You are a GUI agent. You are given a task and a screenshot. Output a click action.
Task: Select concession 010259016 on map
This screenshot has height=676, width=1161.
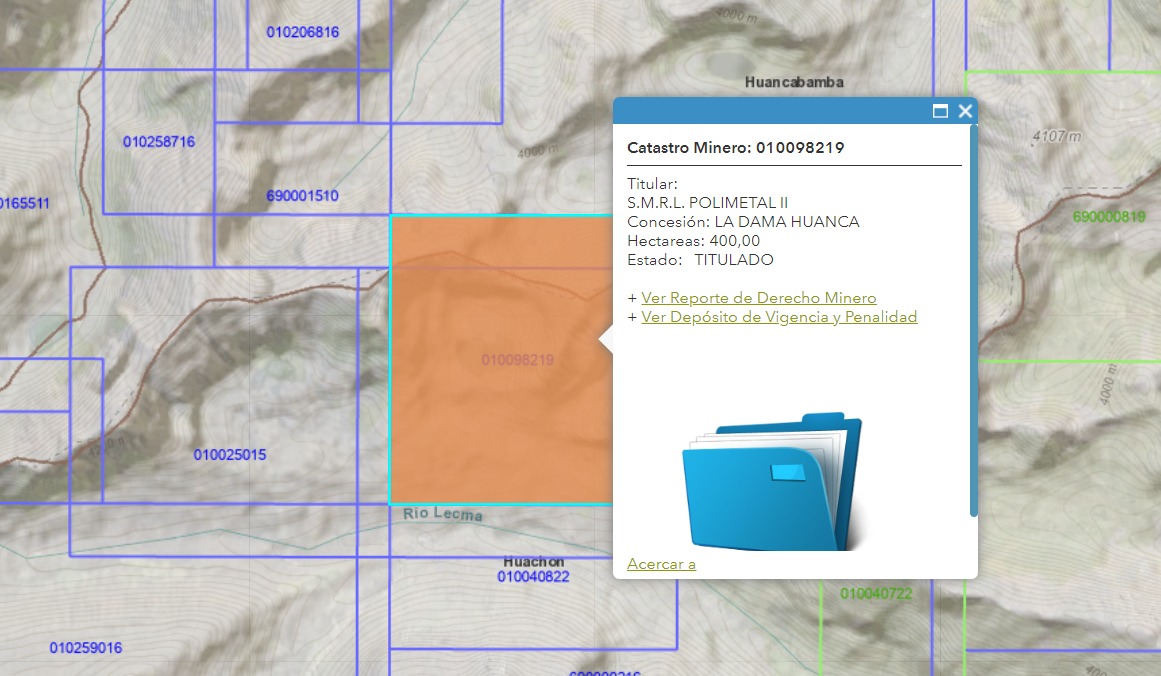click(86, 648)
